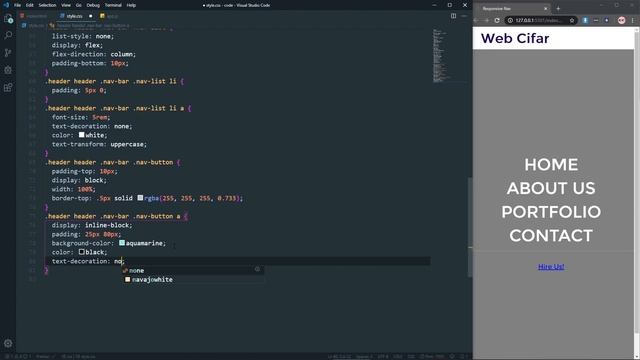640x360 pixels.
Task: Click the 'list-style: none;' line
Action: pos(83,36)
